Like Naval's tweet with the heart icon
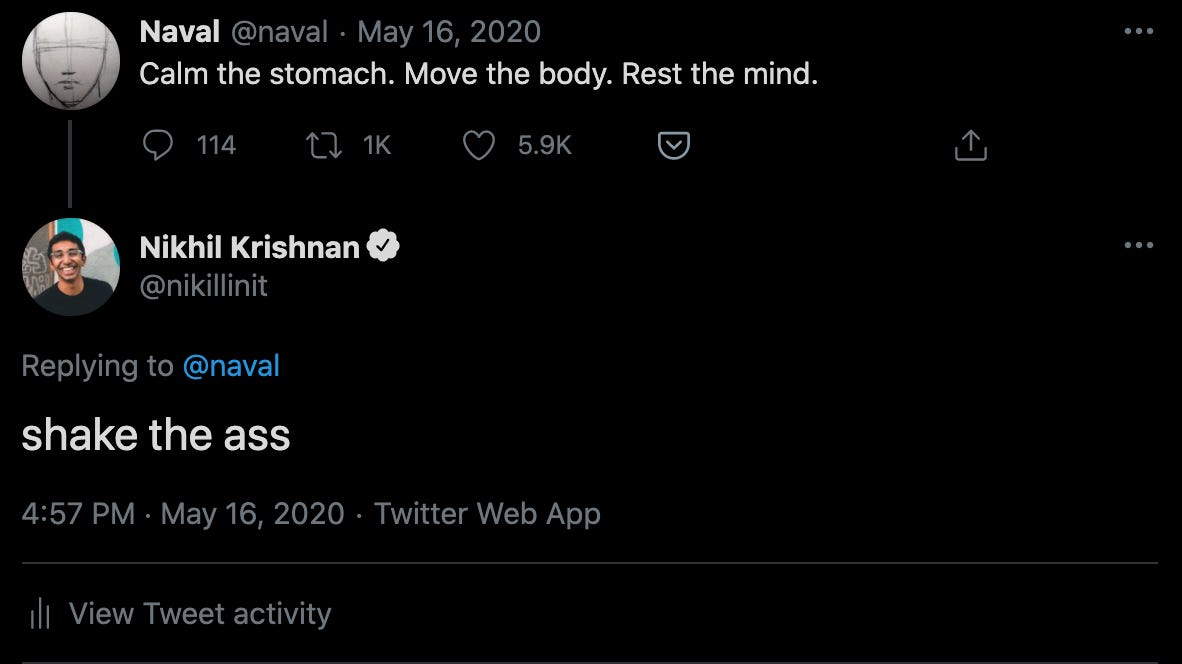 (x=479, y=146)
